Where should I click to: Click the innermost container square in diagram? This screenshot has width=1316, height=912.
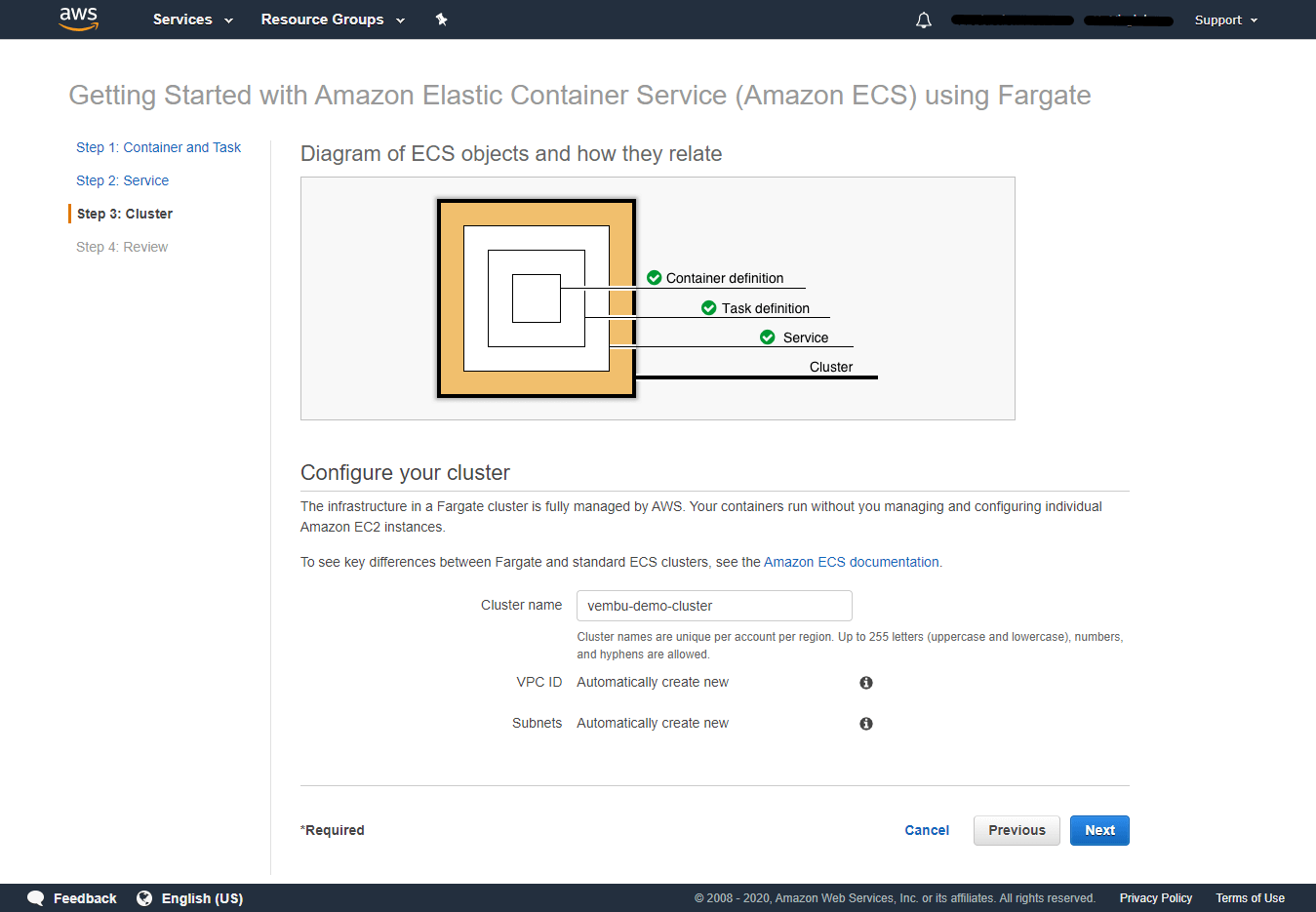(x=537, y=298)
